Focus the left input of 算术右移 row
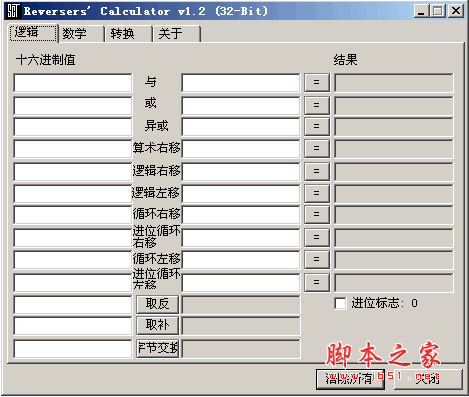Image resolution: width=469 pixels, height=397 pixels. point(73,149)
